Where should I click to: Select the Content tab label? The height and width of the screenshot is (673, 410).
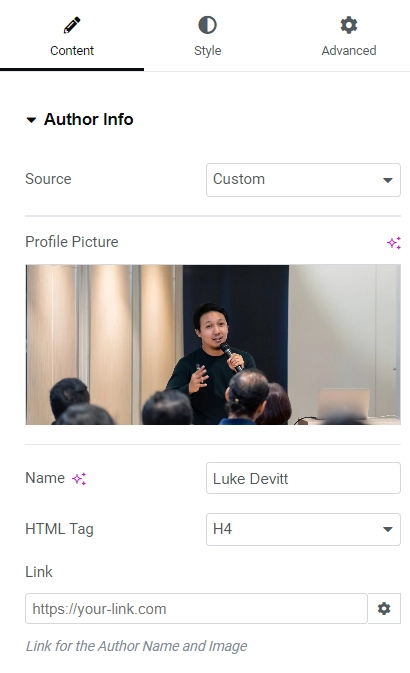[72, 51]
